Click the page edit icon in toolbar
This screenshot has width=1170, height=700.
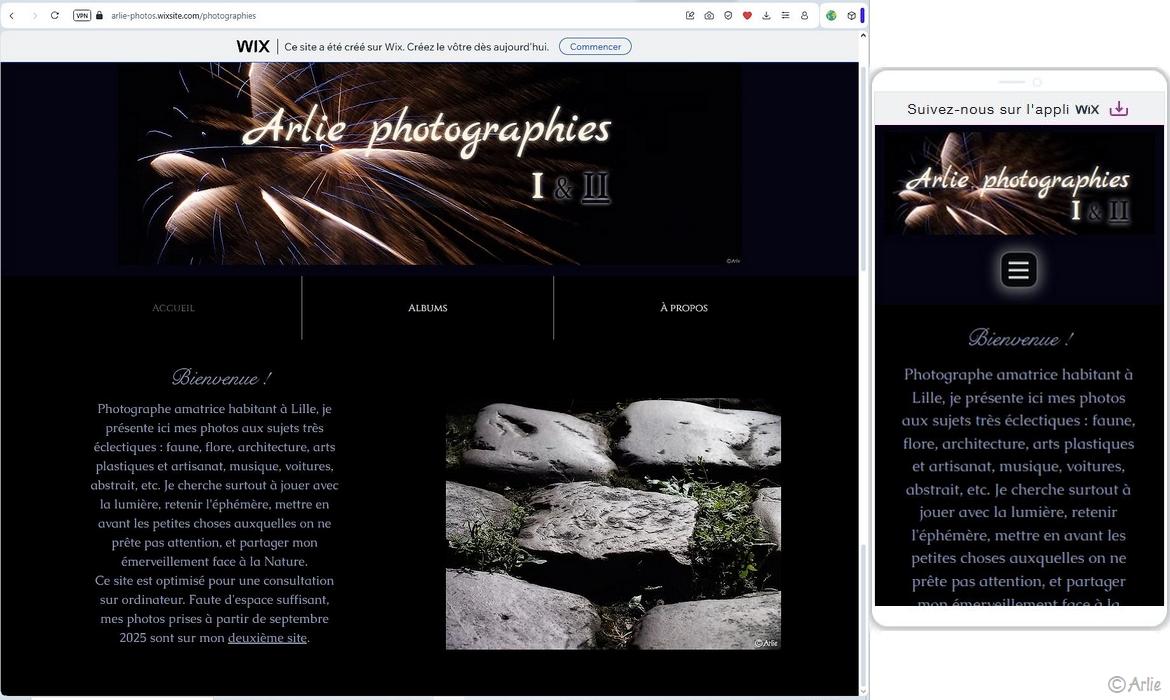pos(690,15)
